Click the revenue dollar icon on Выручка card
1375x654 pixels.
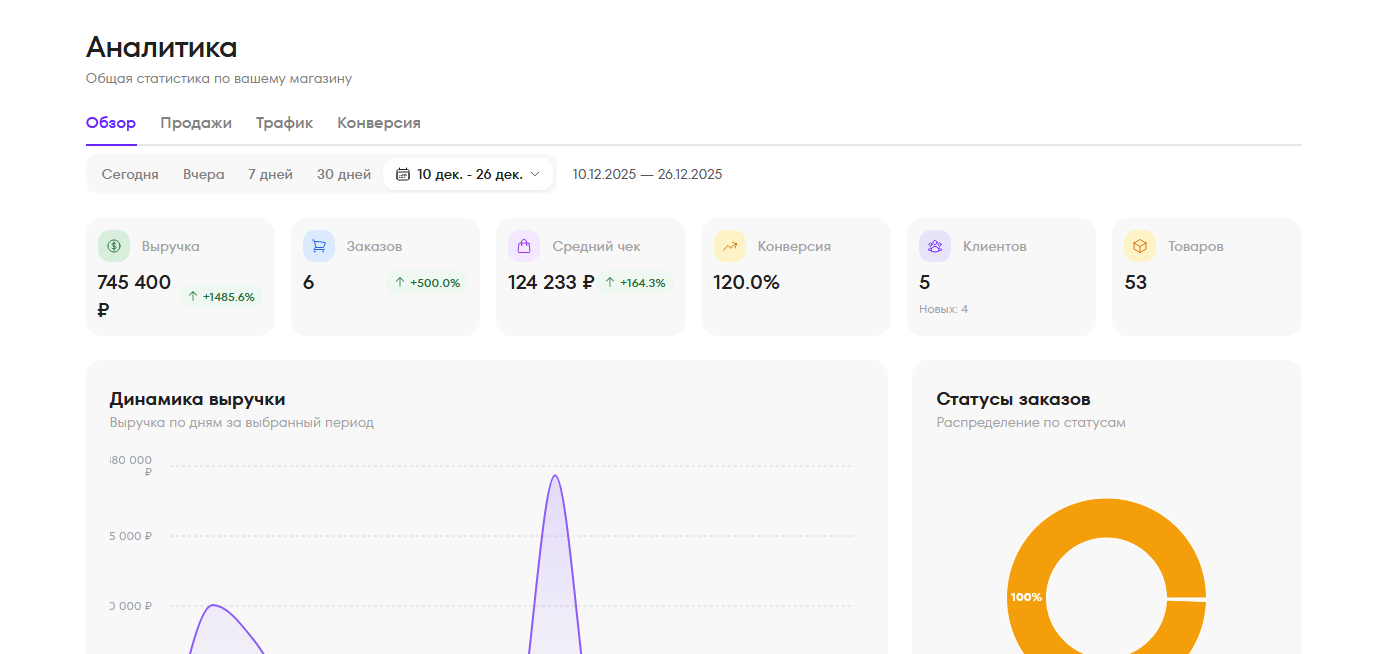(x=114, y=246)
